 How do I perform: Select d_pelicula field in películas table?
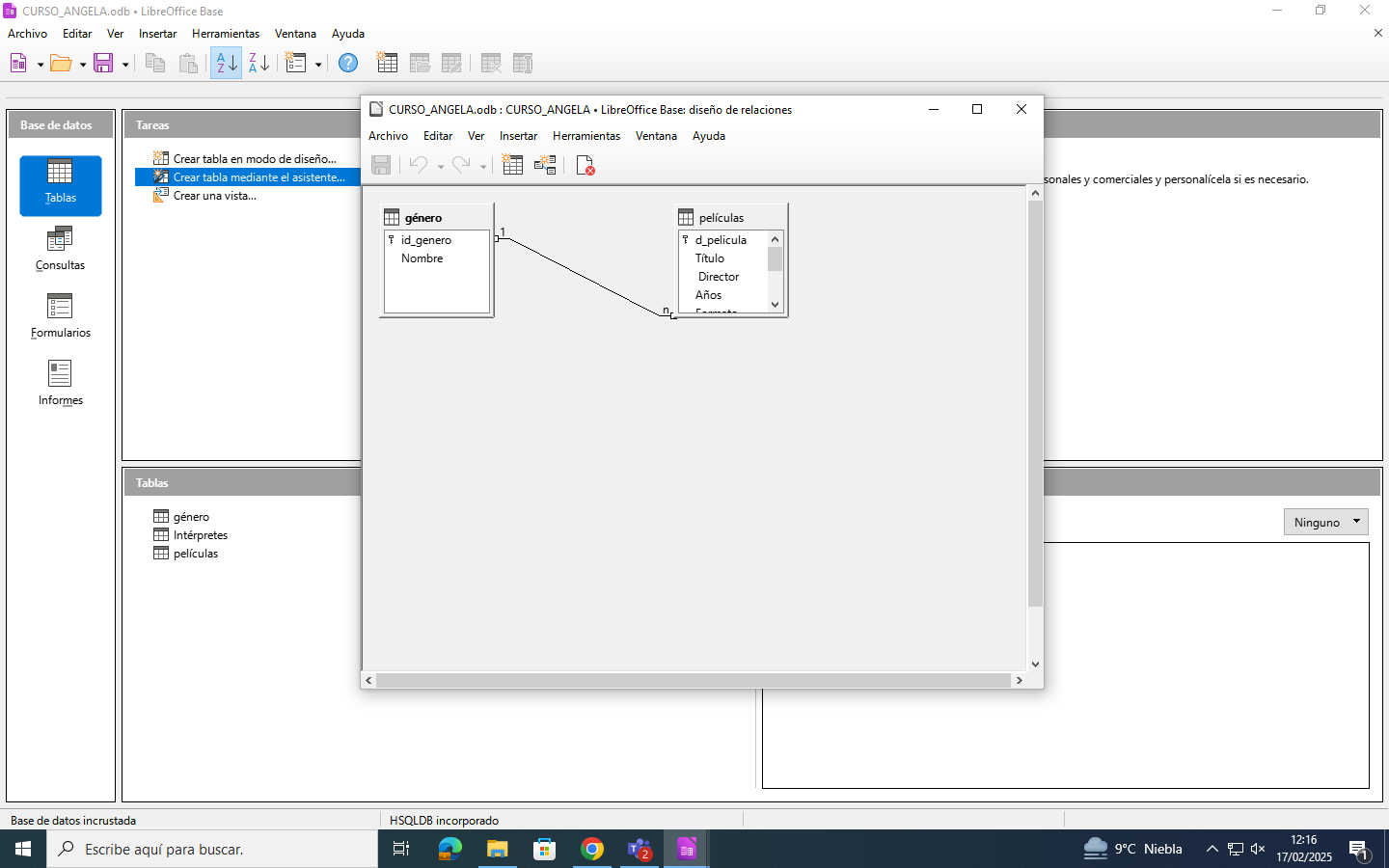721,240
